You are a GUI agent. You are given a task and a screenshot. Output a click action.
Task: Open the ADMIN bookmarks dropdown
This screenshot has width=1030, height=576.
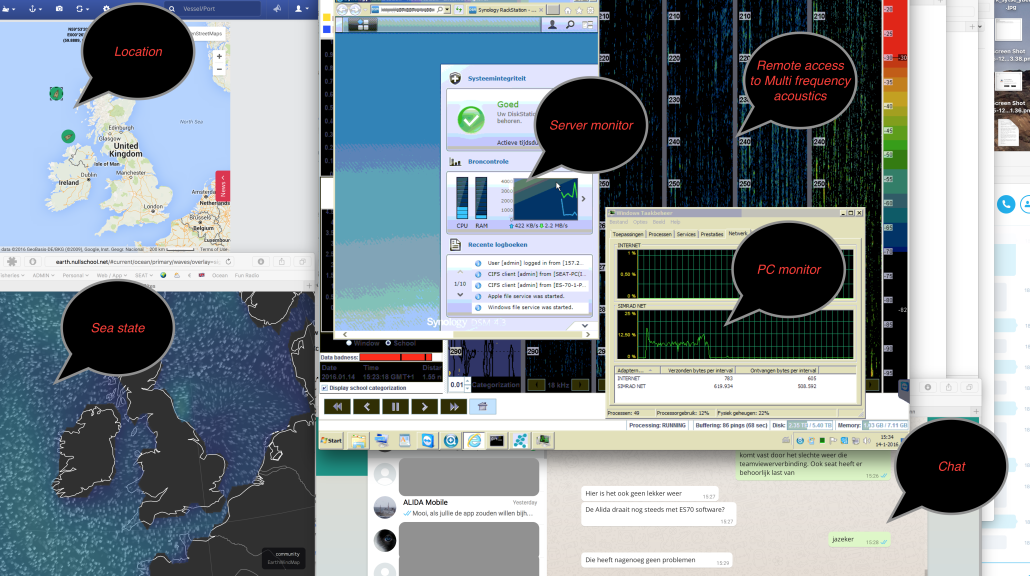tap(43, 275)
